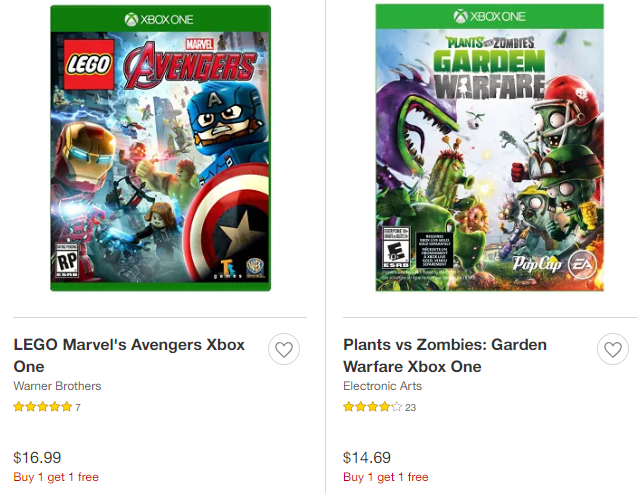Open the LEGO Marvel's Avengers cover image
638x493 pixels.
coord(160,150)
